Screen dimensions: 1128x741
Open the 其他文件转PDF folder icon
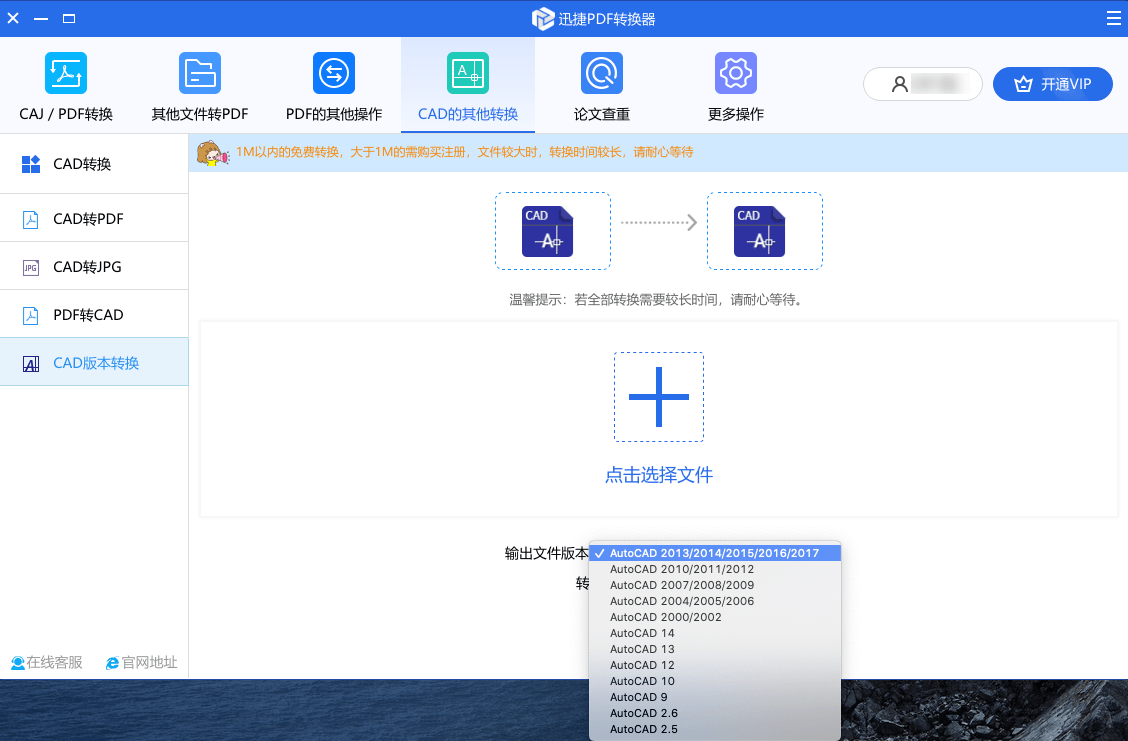click(x=199, y=73)
